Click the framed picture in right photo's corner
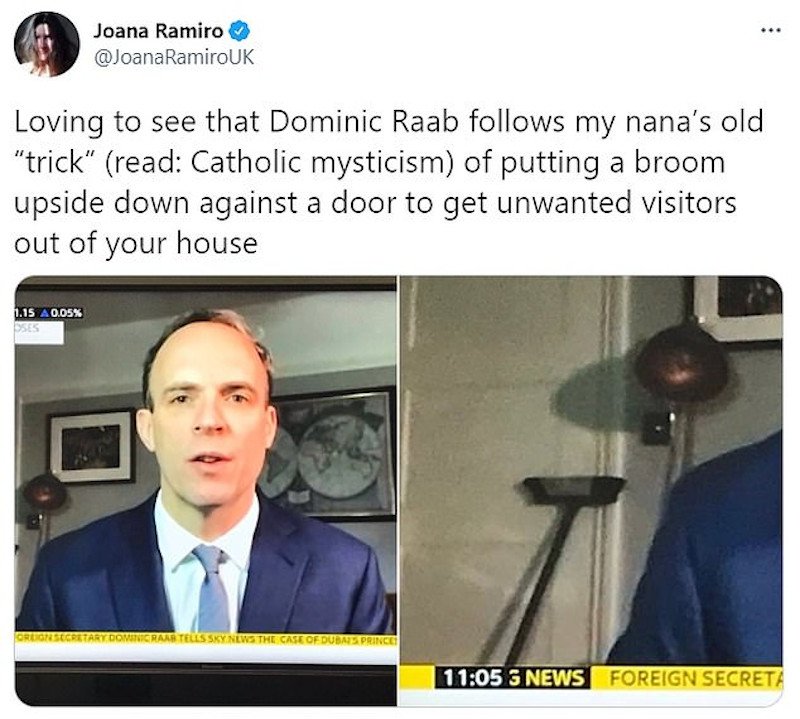 [x=739, y=308]
